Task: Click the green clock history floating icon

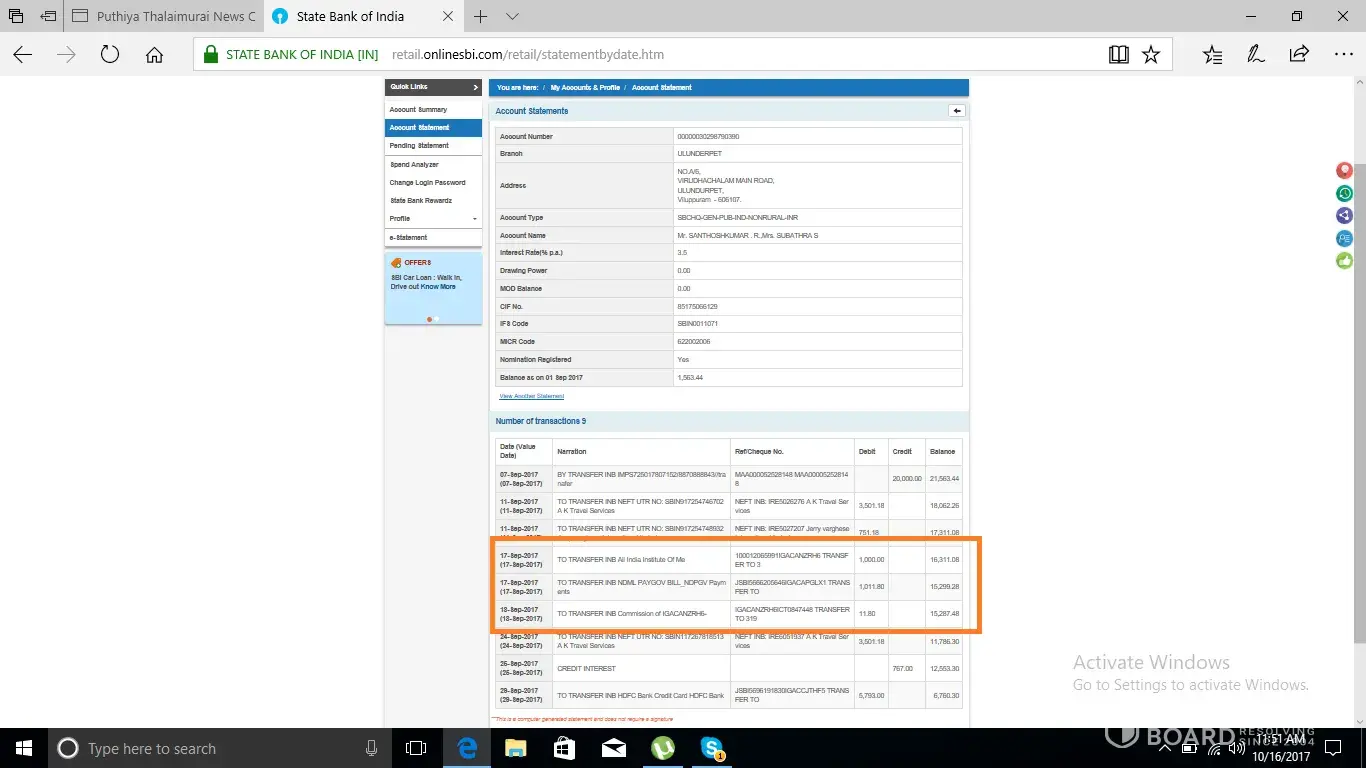Action: [x=1344, y=193]
